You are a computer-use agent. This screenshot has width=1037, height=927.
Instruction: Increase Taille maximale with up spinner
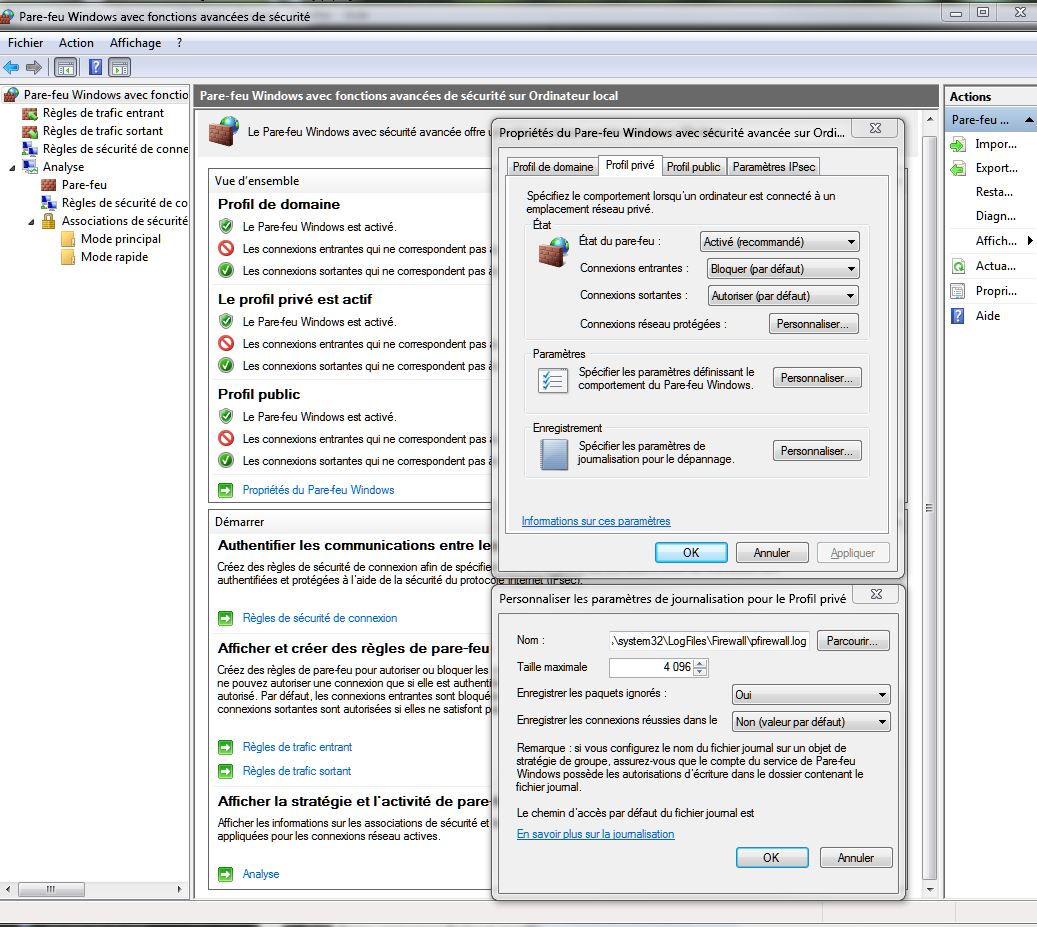(700, 663)
